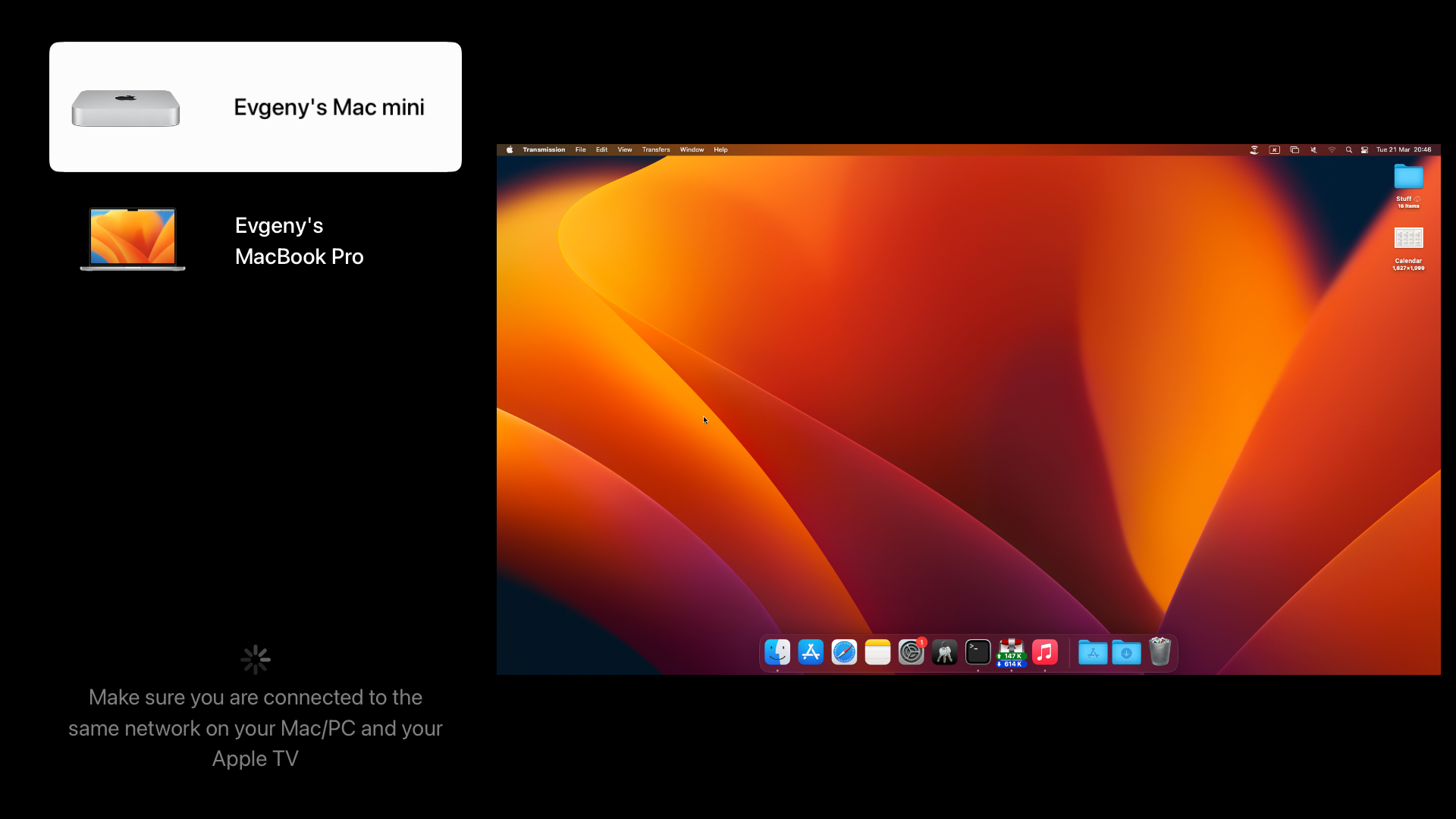Open System Settings from the Dock
This screenshot has width=1456, height=819.
[911, 651]
